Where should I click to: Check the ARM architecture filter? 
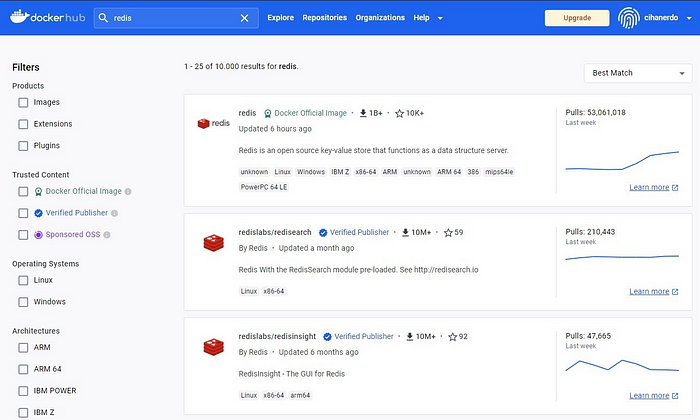click(x=23, y=348)
